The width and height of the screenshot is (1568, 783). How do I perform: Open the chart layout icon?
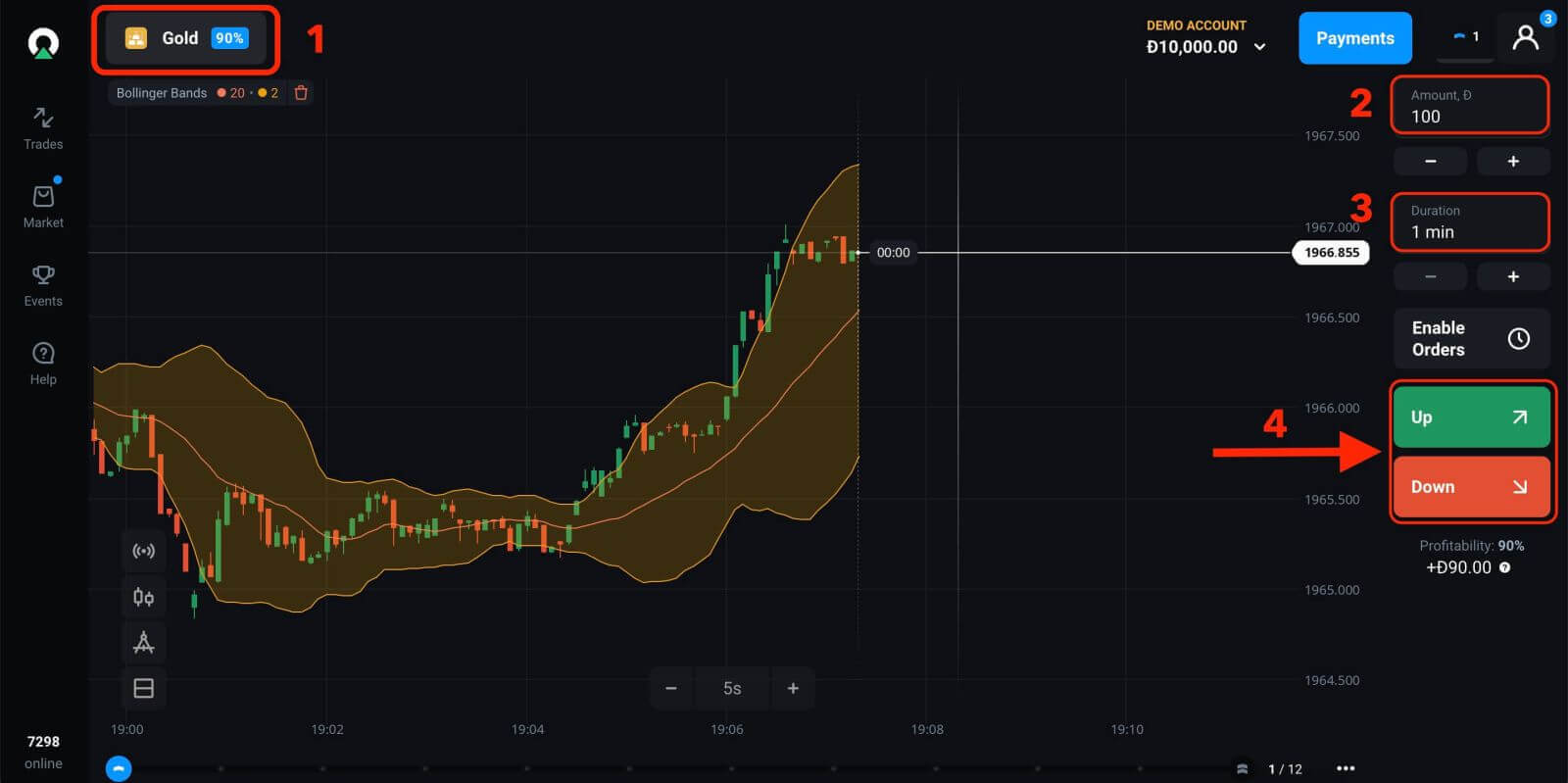(143, 688)
